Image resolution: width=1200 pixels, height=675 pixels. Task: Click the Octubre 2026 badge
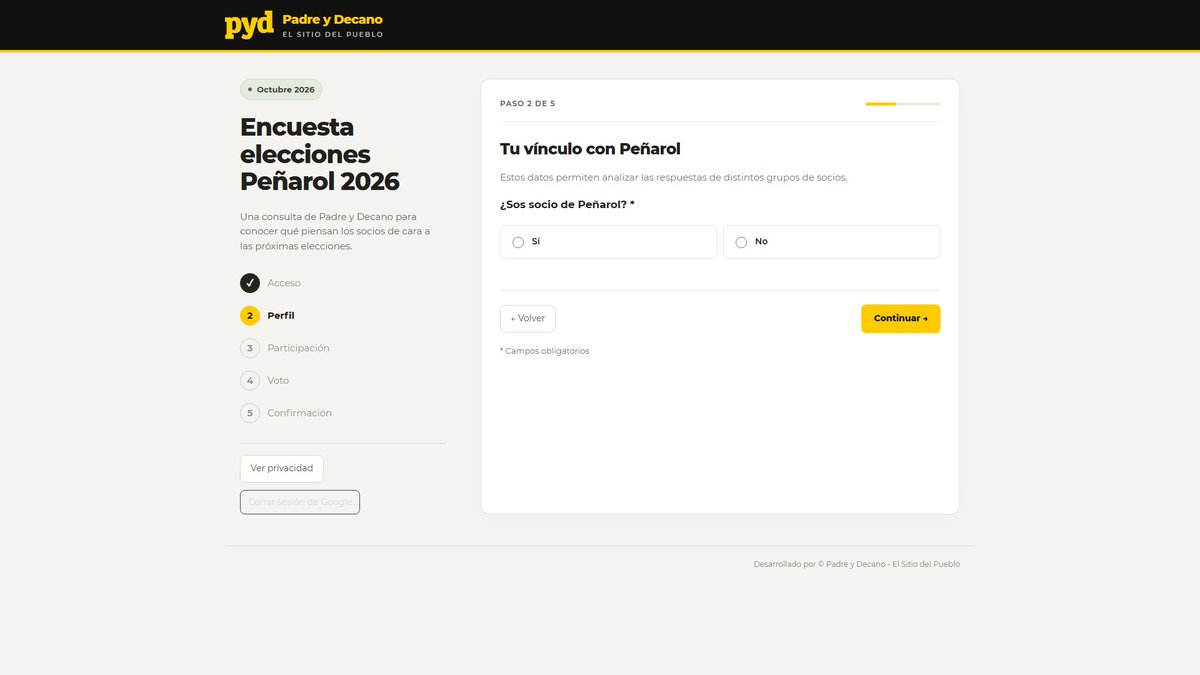(x=281, y=90)
